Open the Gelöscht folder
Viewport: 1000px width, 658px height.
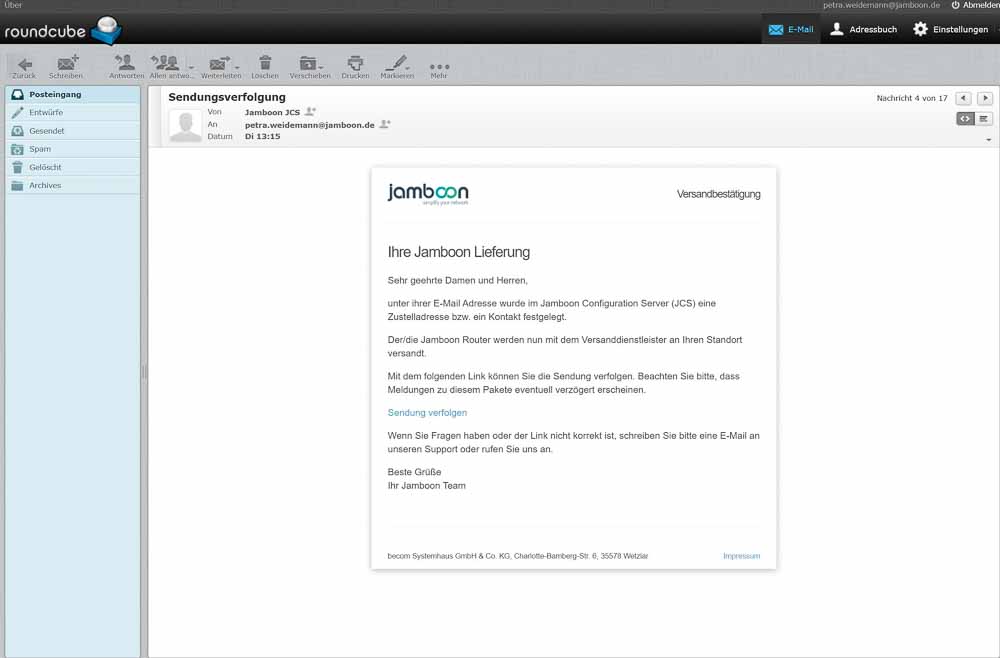pyautogui.click(x=73, y=167)
